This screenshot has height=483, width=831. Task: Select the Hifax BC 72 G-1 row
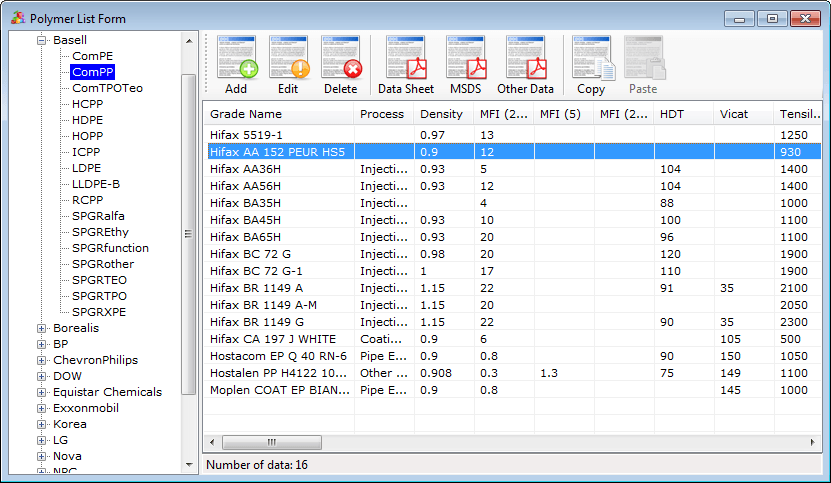pyautogui.click(x=512, y=271)
